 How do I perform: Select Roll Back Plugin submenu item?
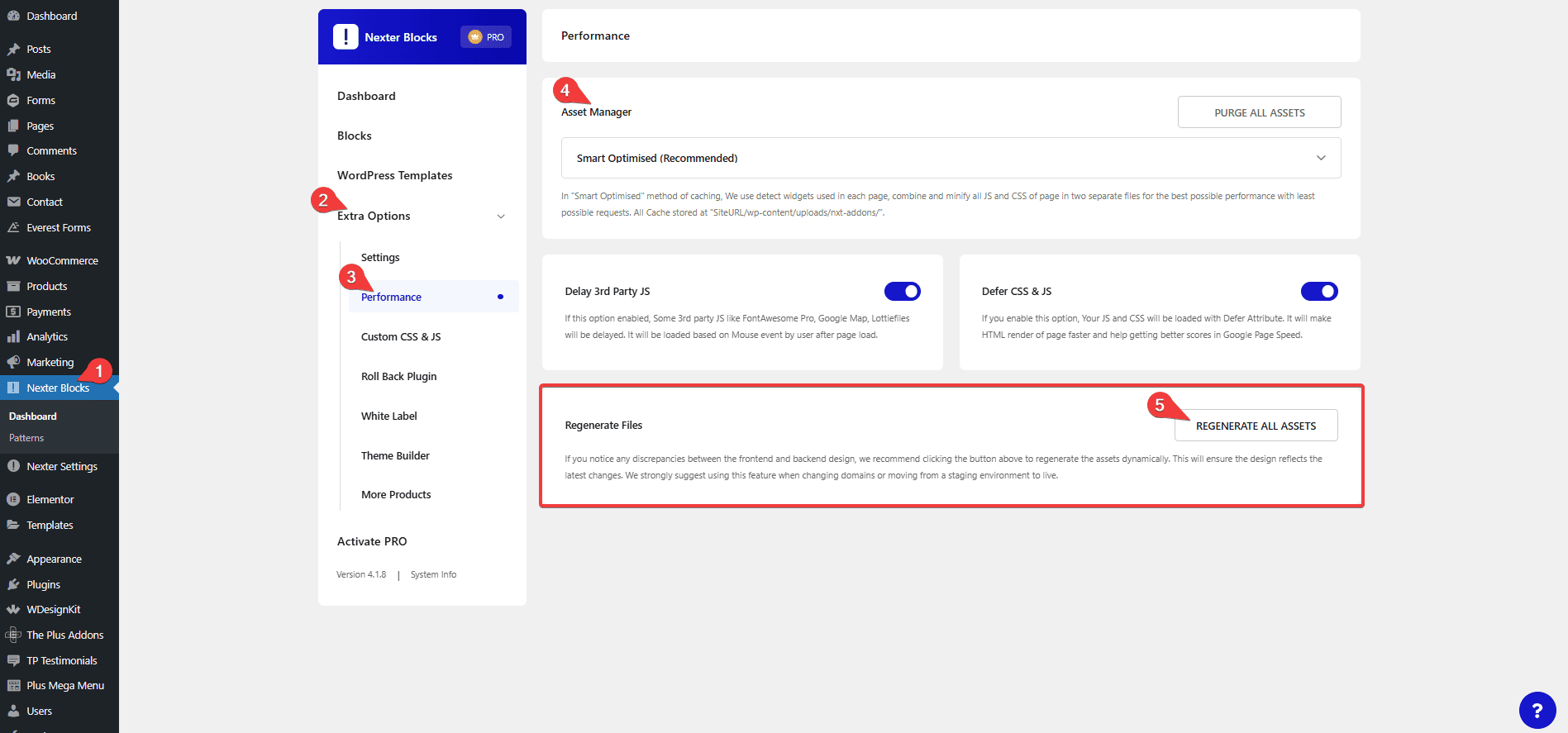(399, 377)
